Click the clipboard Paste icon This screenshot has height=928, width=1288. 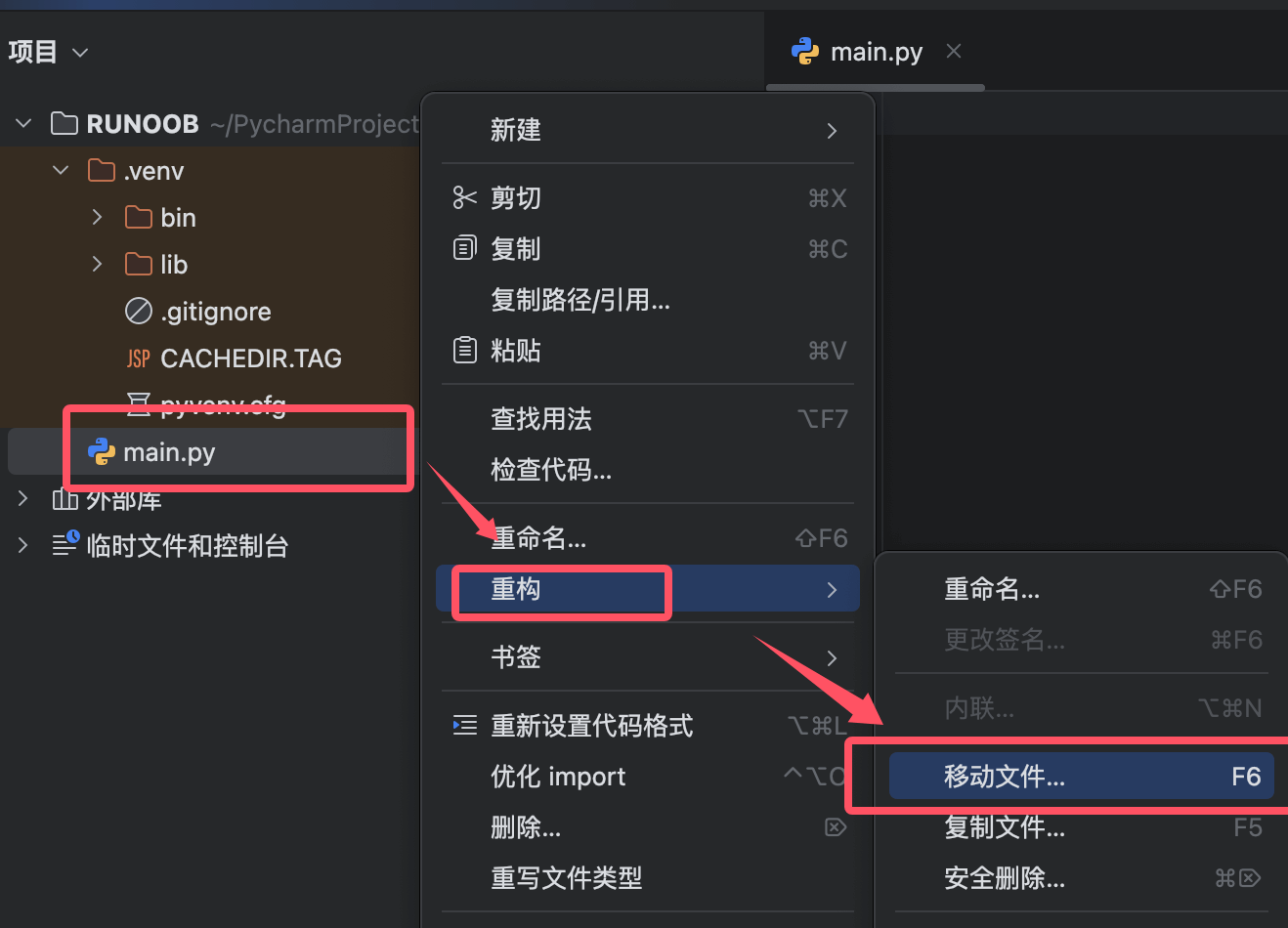pos(465,350)
